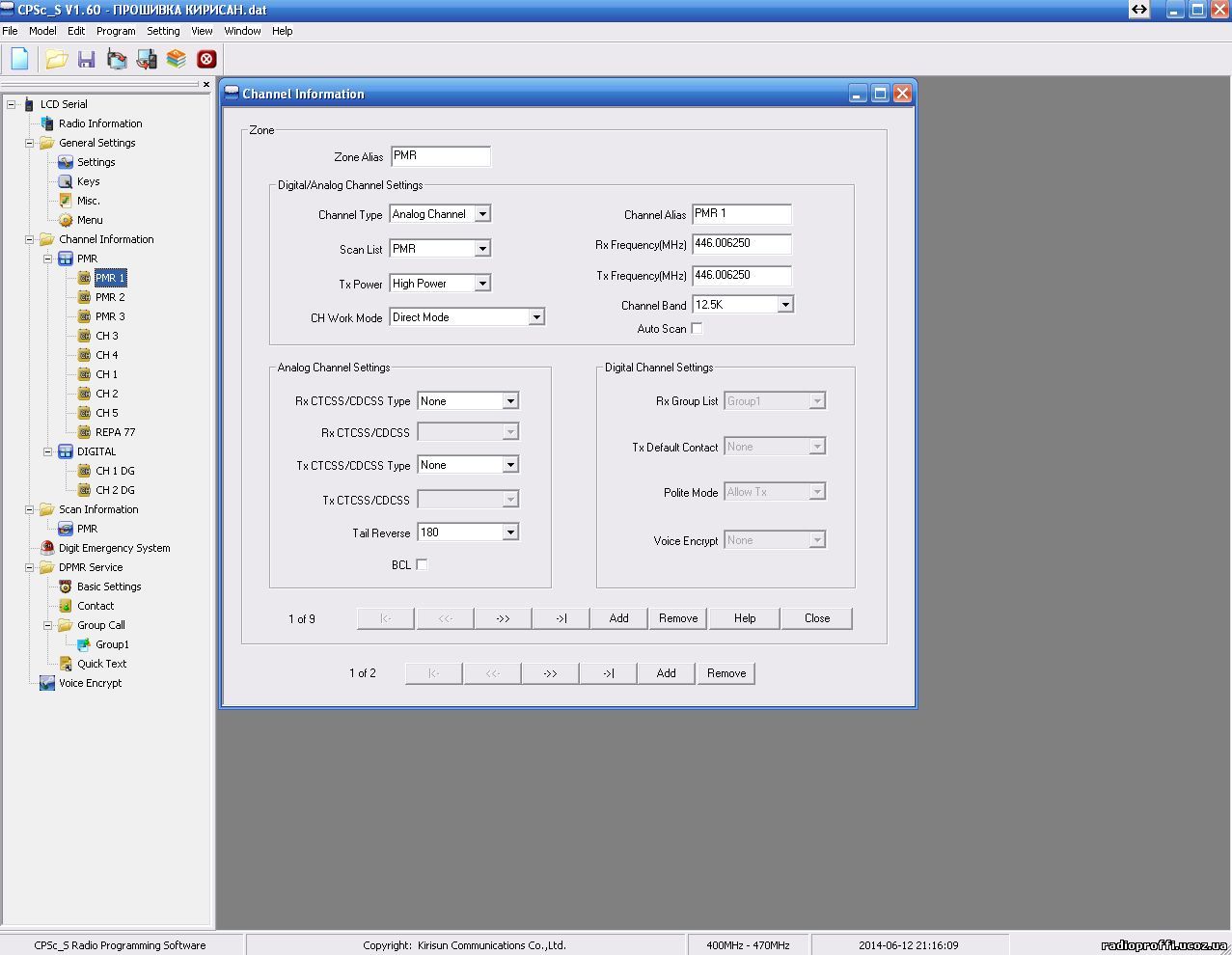Open the Model menu
1232x955 pixels.
click(x=42, y=31)
